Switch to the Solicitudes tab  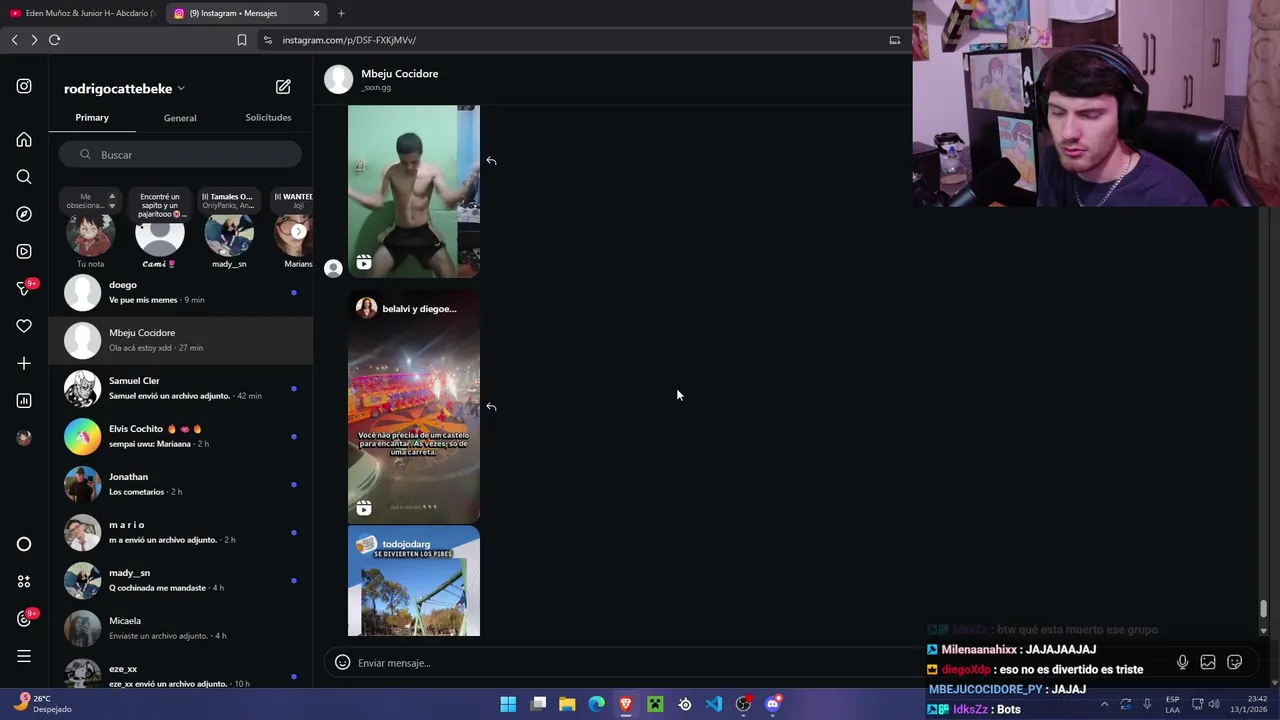pos(268,118)
